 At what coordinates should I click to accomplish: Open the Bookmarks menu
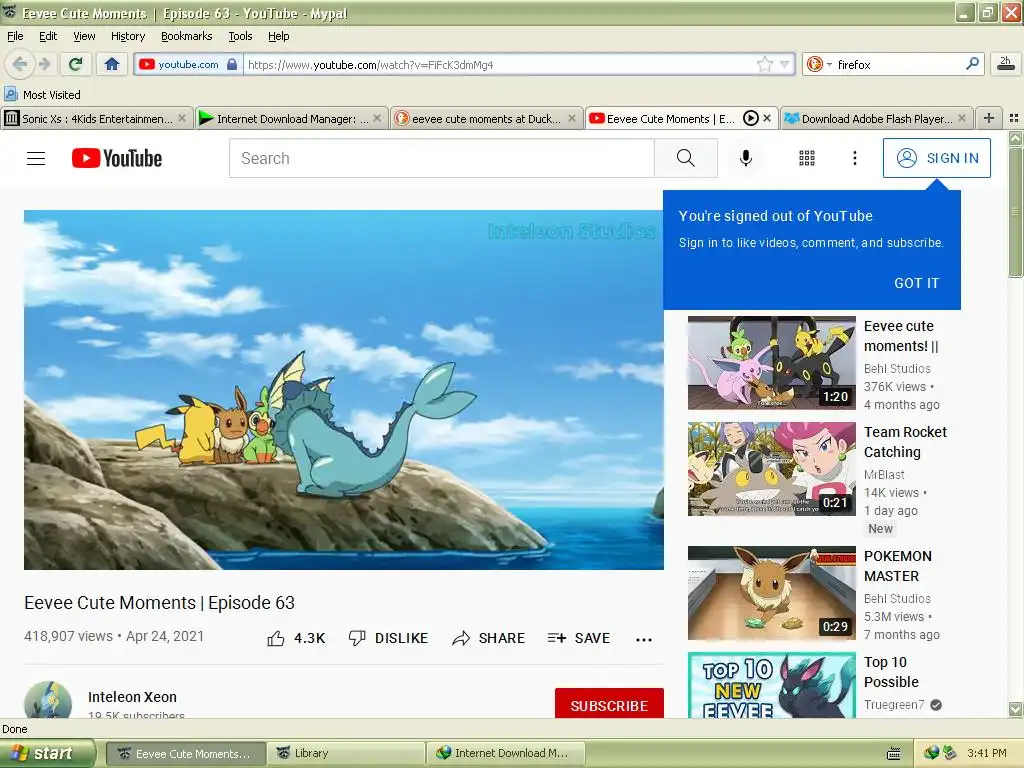point(187,36)
